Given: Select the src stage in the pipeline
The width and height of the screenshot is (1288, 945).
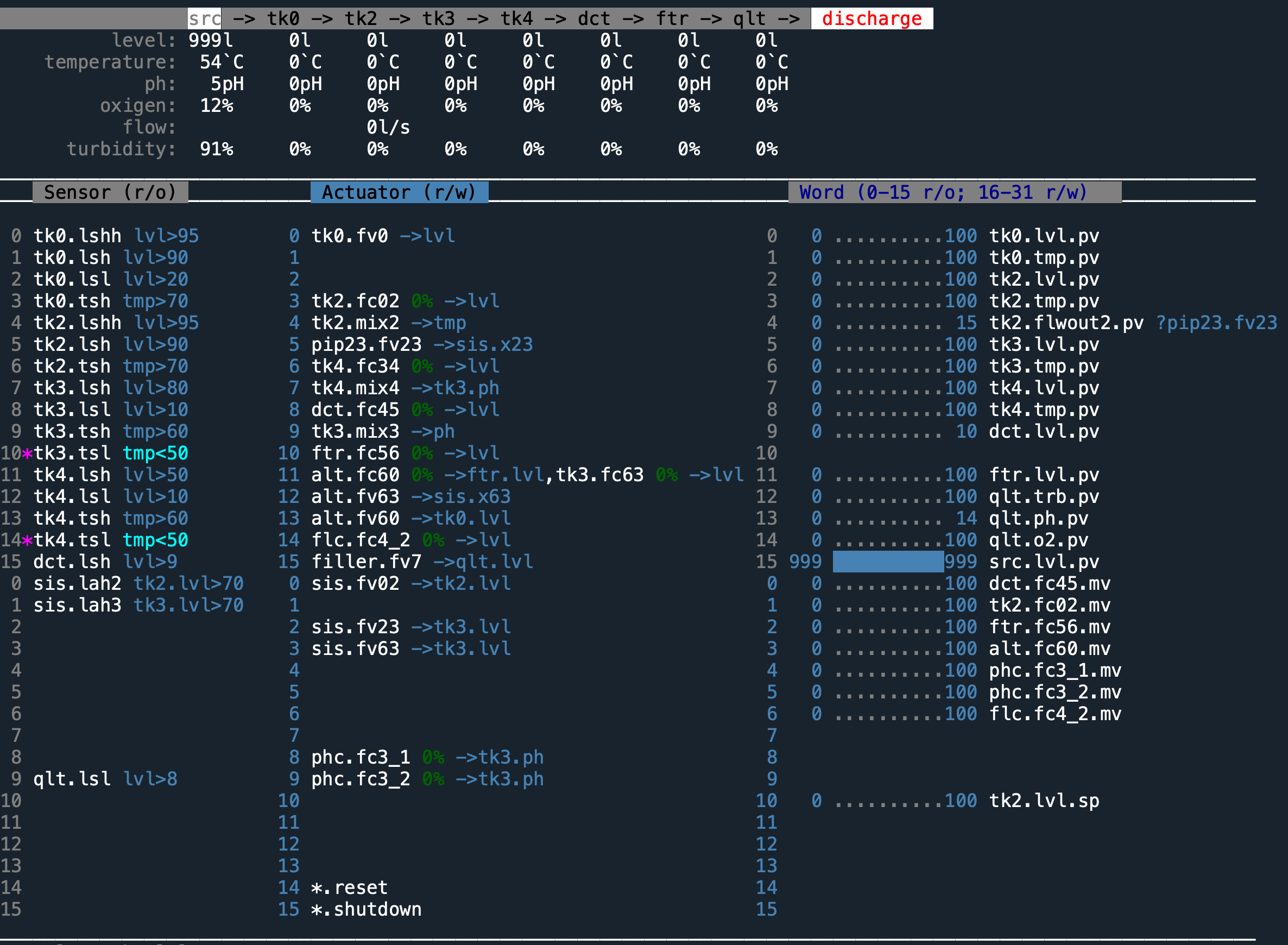Looking at the screenshot, I should click(x=204, y=18).
